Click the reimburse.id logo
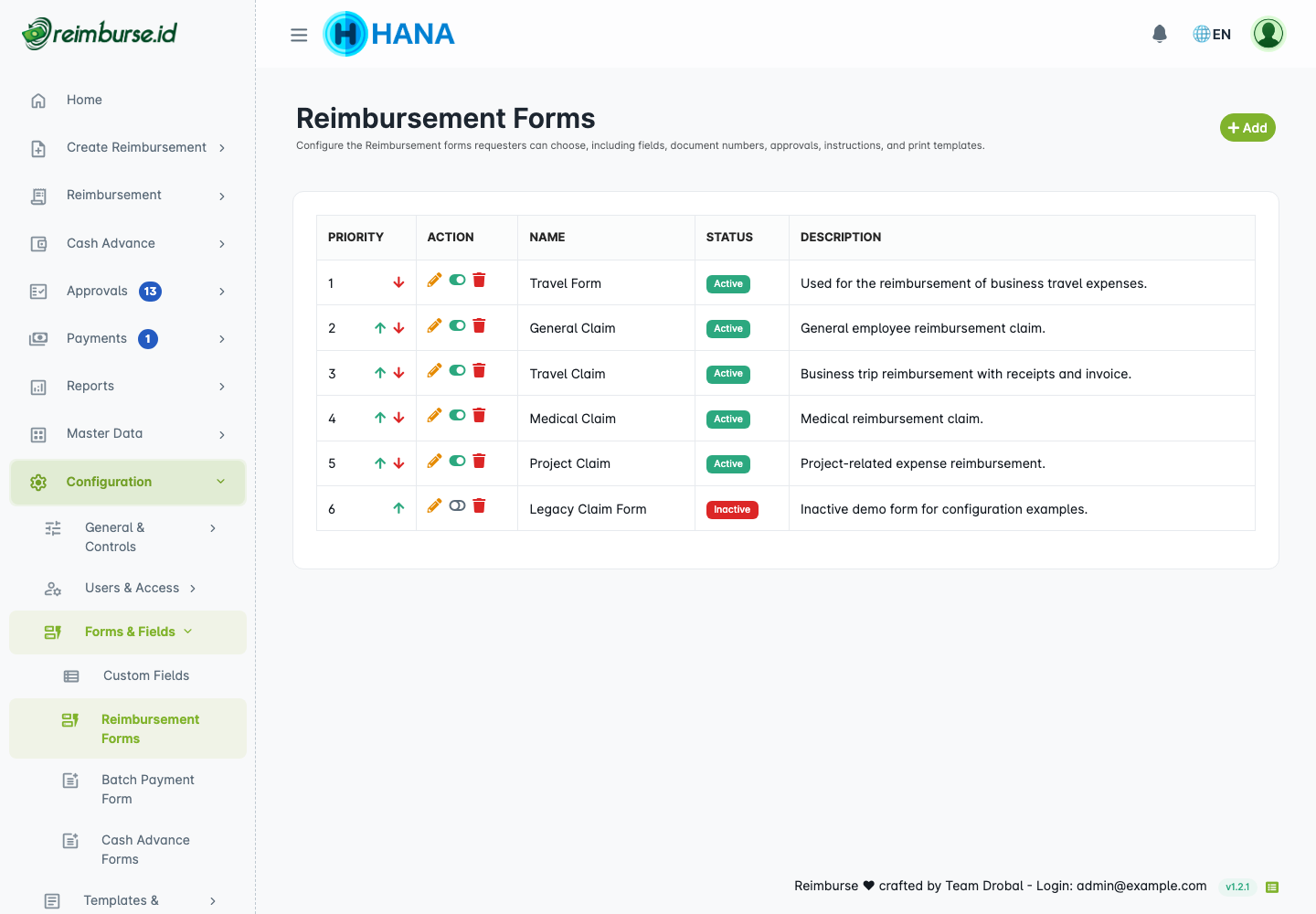 [100, 34]
